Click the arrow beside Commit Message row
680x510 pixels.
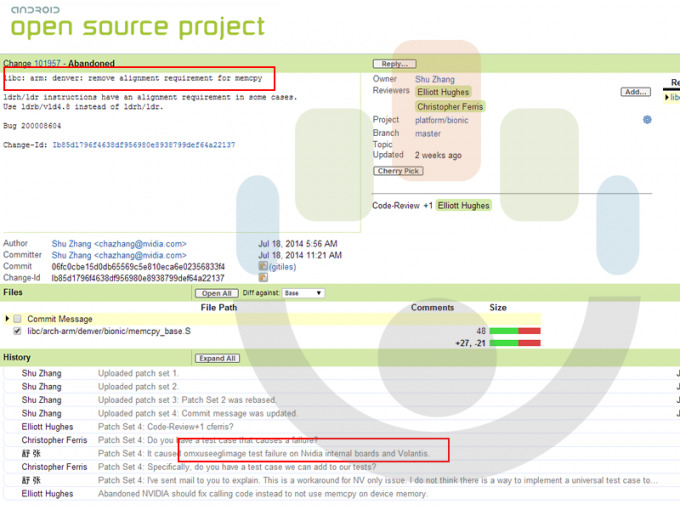(x=6, y=319)
